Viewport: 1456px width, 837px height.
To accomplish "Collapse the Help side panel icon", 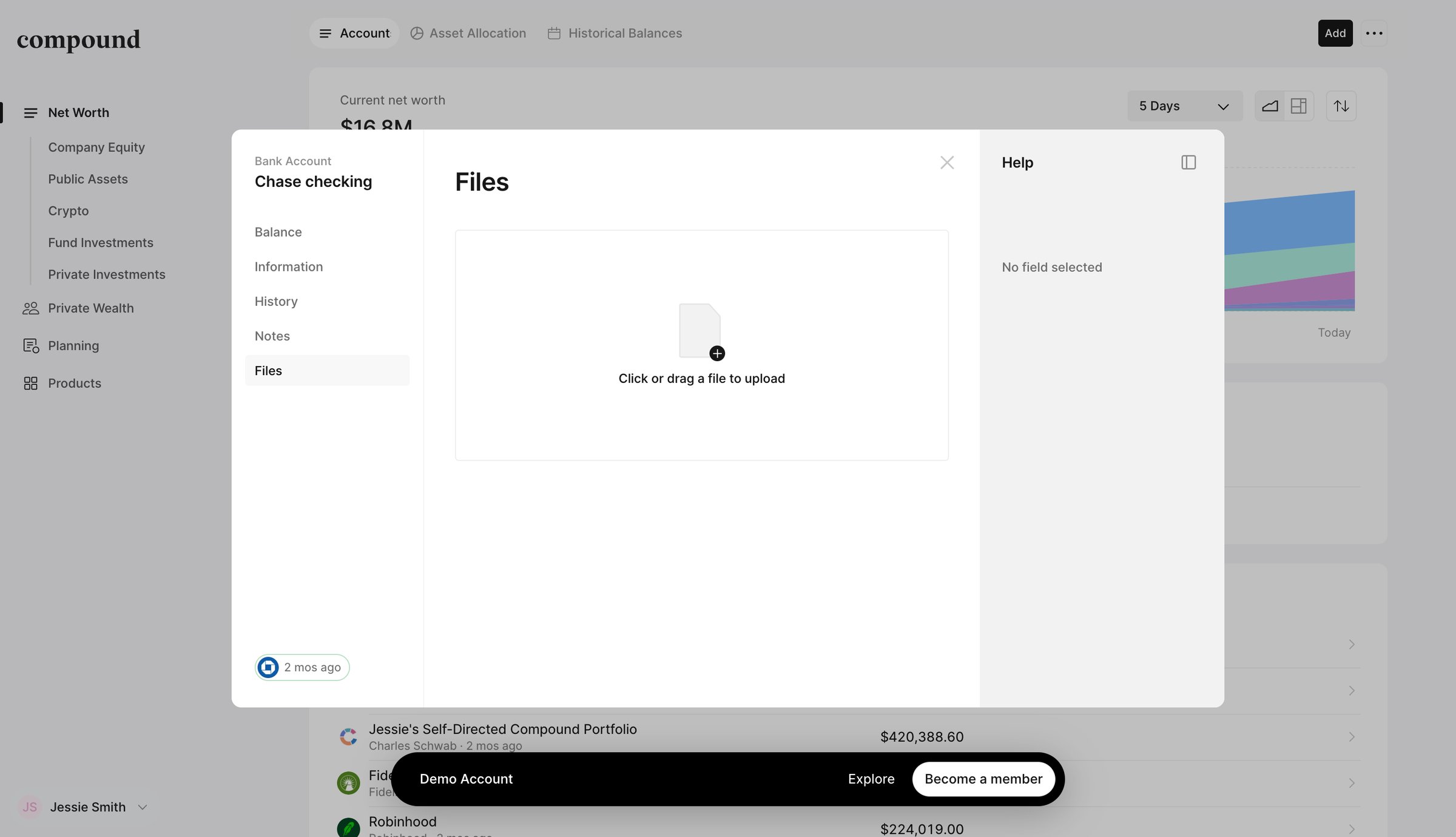I will pos(1188,163).
